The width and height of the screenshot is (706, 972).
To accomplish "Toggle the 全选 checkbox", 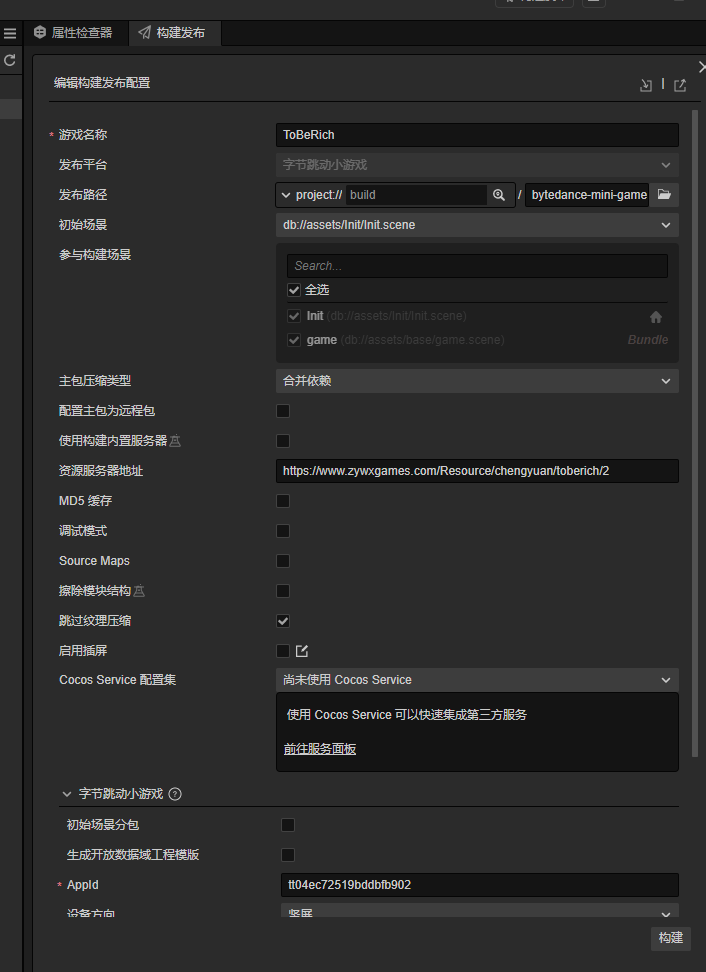I will [x=294, y=289].
